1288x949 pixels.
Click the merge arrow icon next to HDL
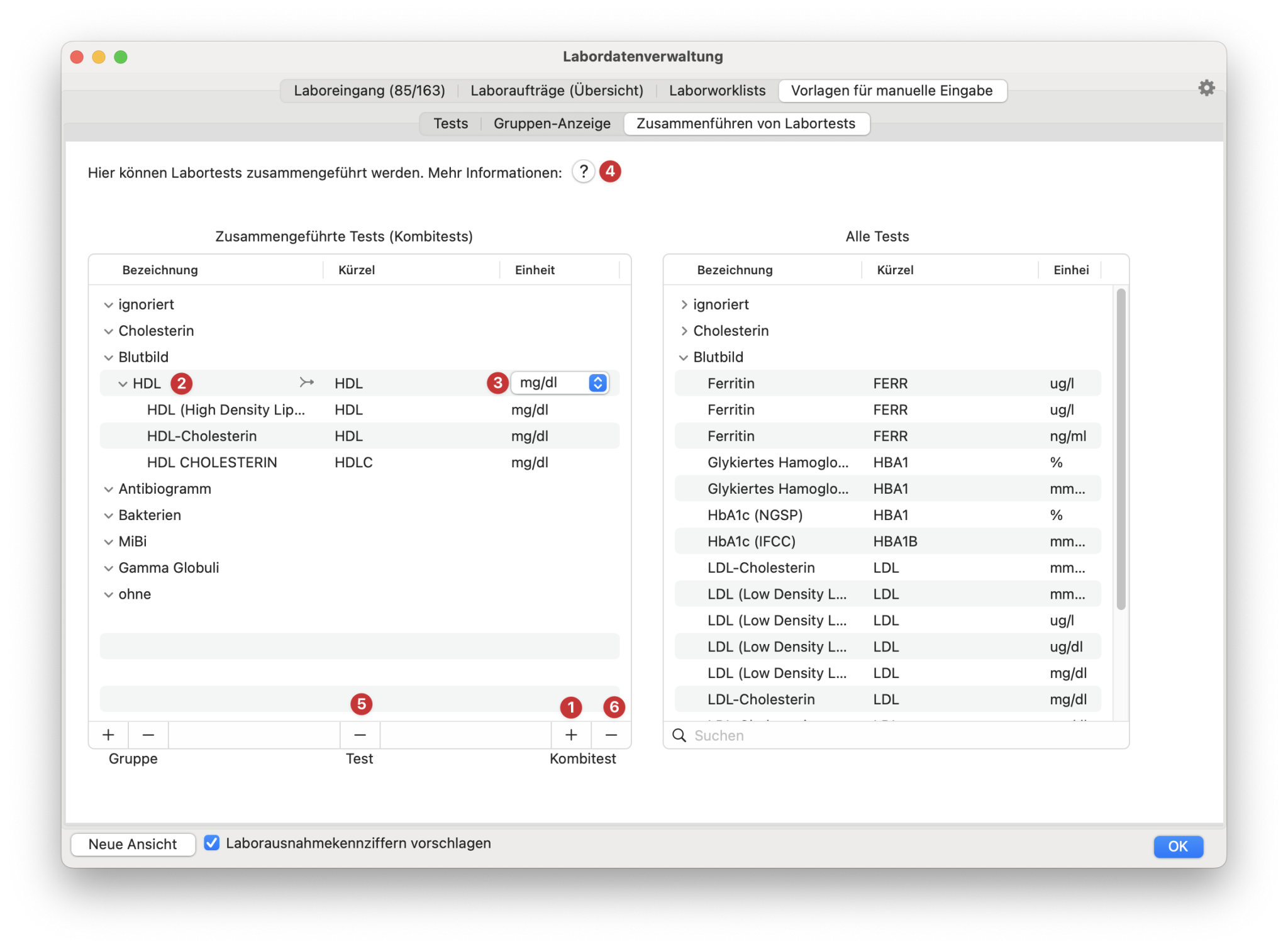306,382
